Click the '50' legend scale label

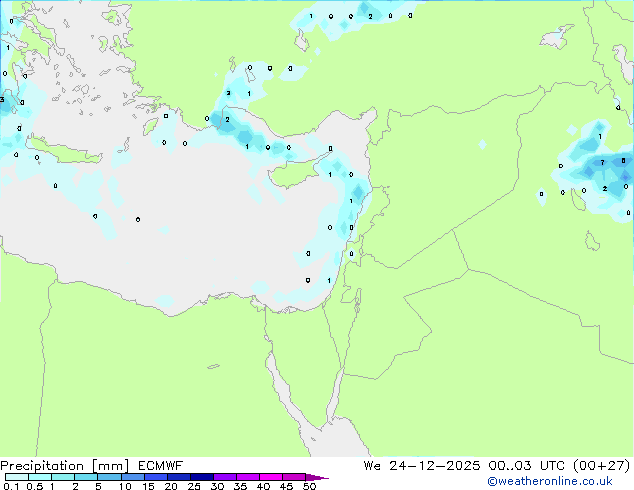click(x=309, y=486)
